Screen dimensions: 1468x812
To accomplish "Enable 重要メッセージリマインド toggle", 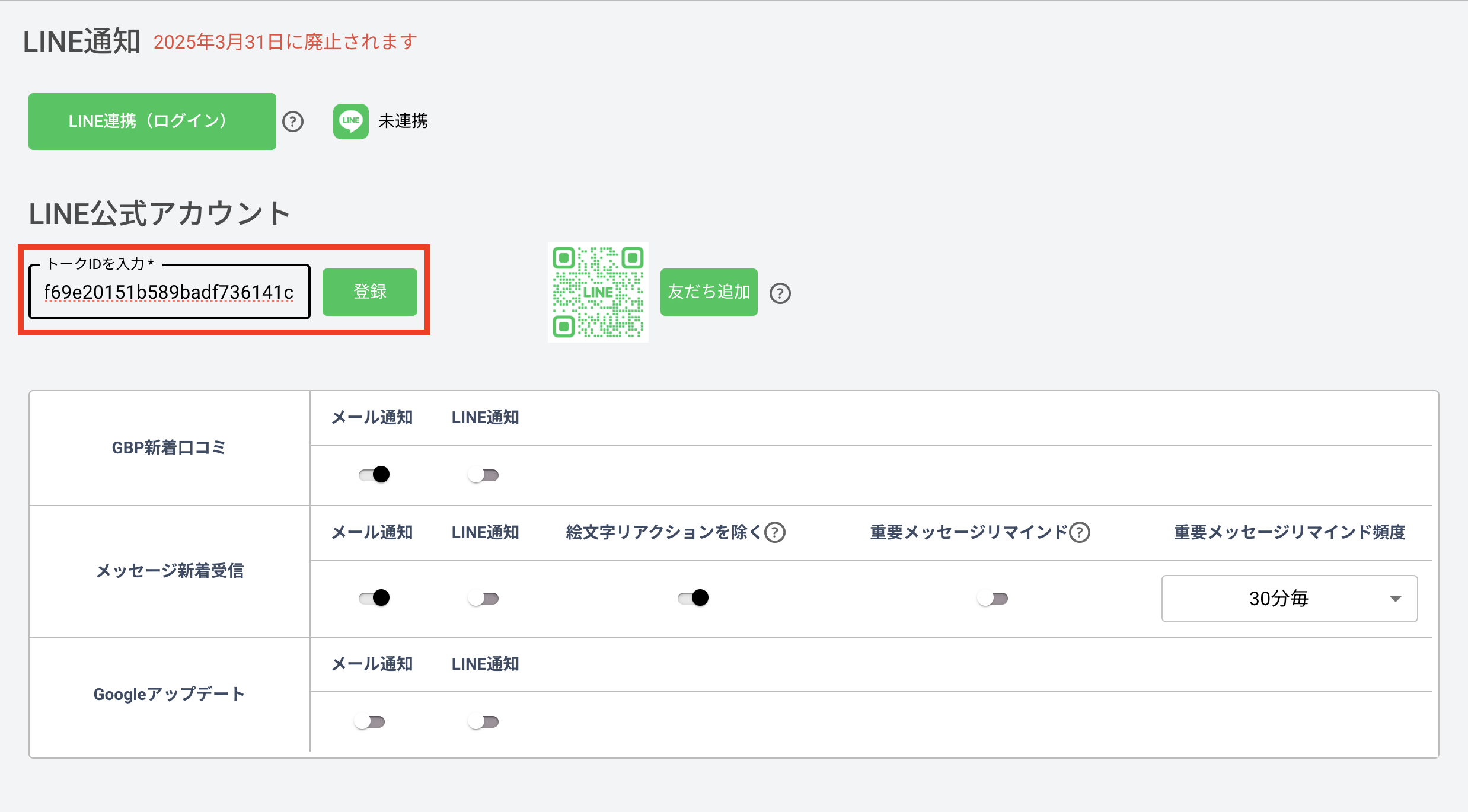I will [993, 599].
